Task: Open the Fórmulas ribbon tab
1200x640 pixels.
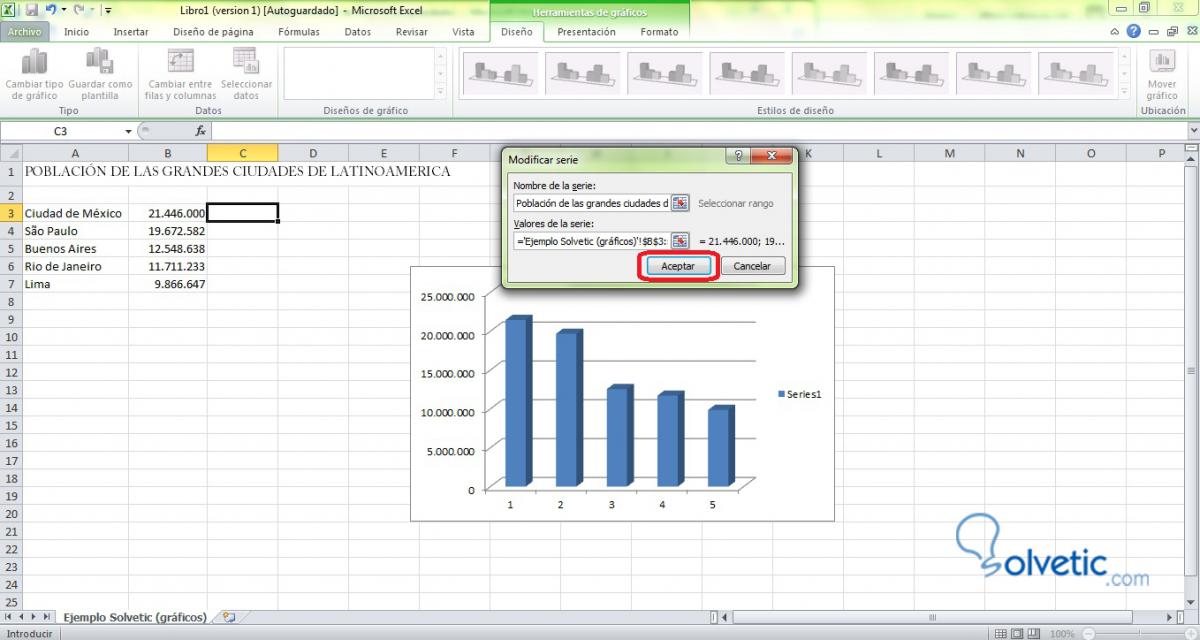Action: coord(299,32)
